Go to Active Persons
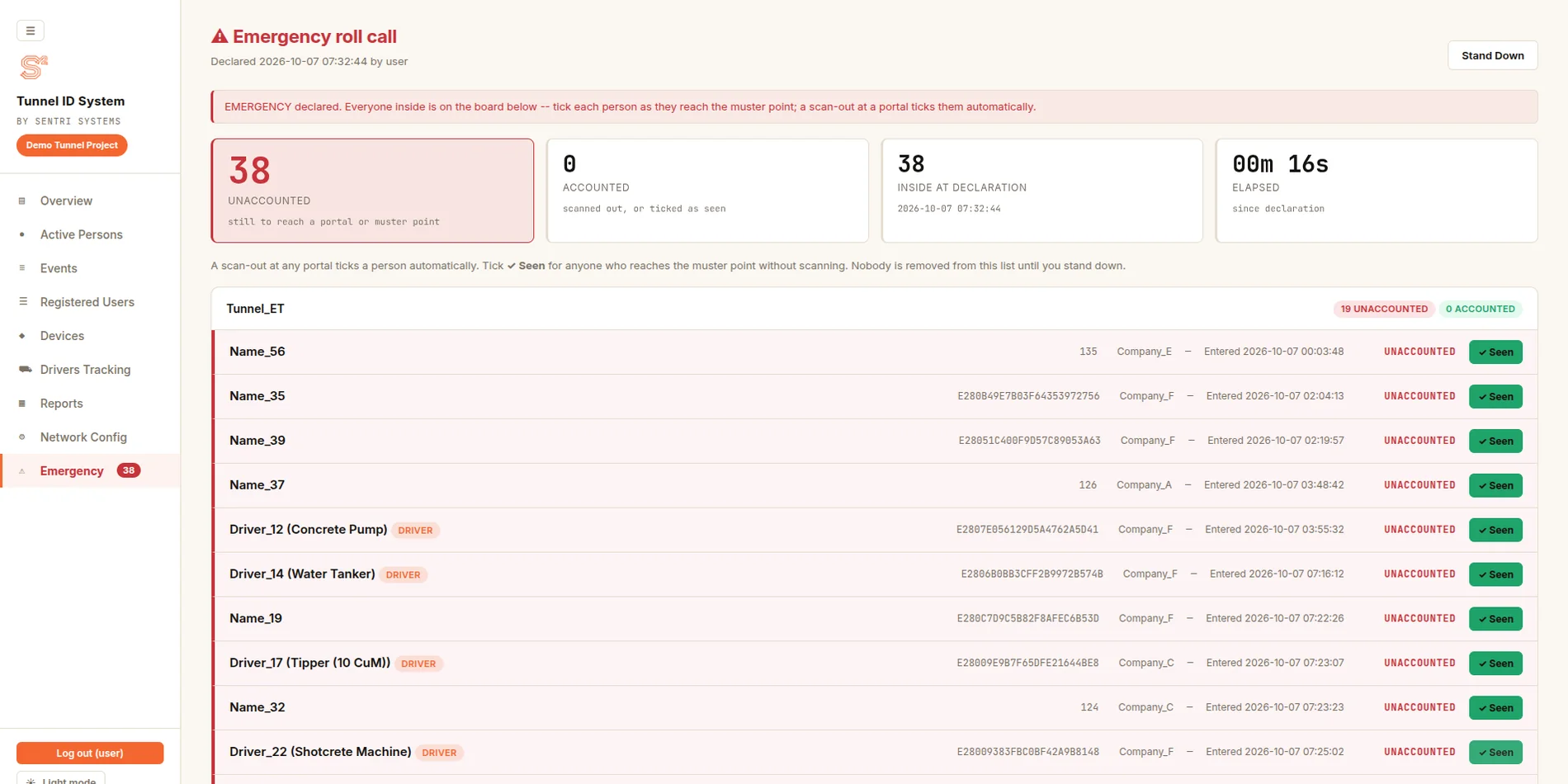 [x=90, y=234]
